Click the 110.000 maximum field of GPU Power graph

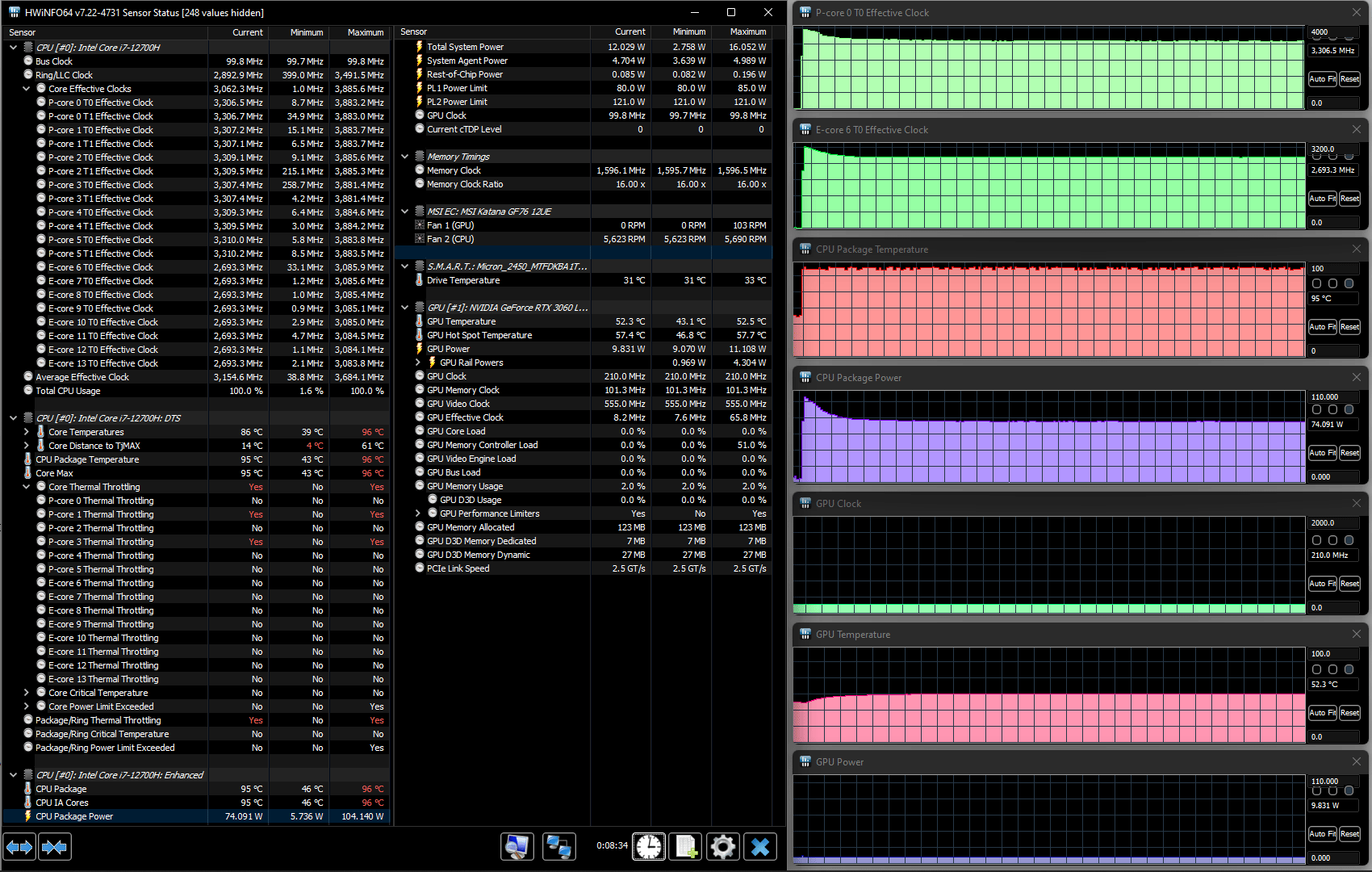click(x=1333, y=782)
